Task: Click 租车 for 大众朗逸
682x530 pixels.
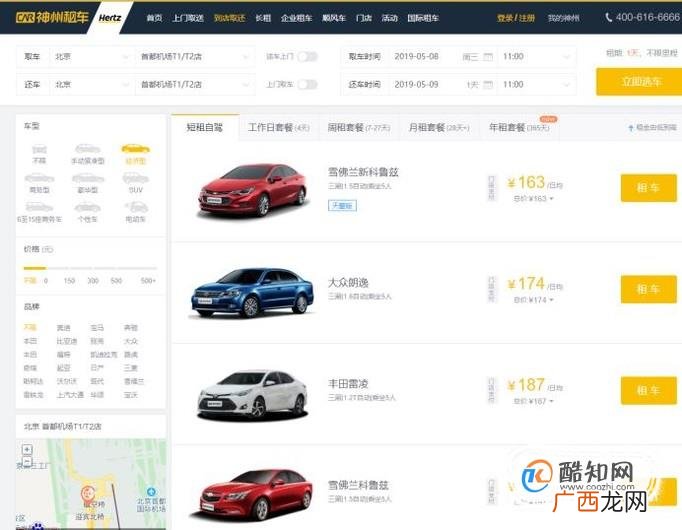Action: [649, 289]
